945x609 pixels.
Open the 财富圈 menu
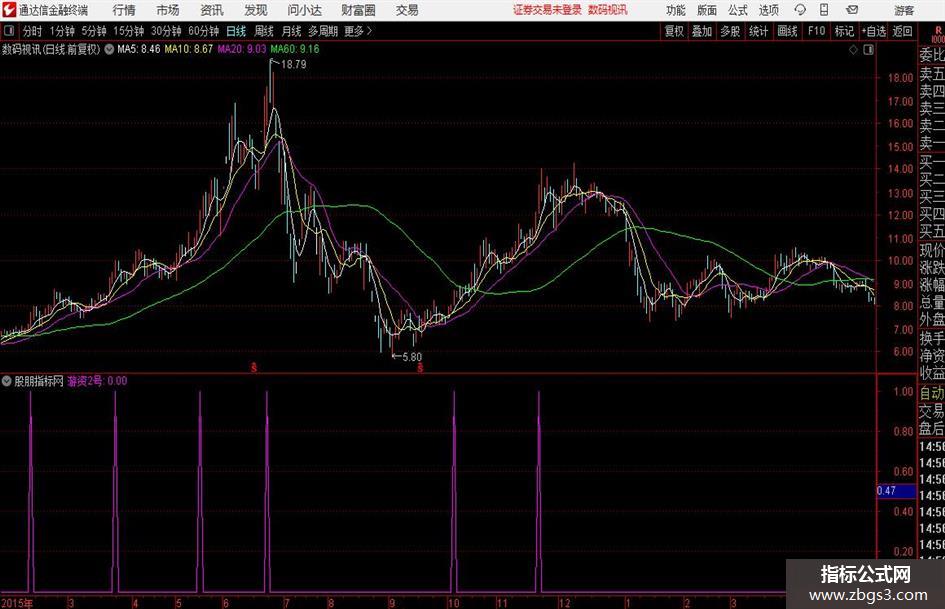(358, 10)
